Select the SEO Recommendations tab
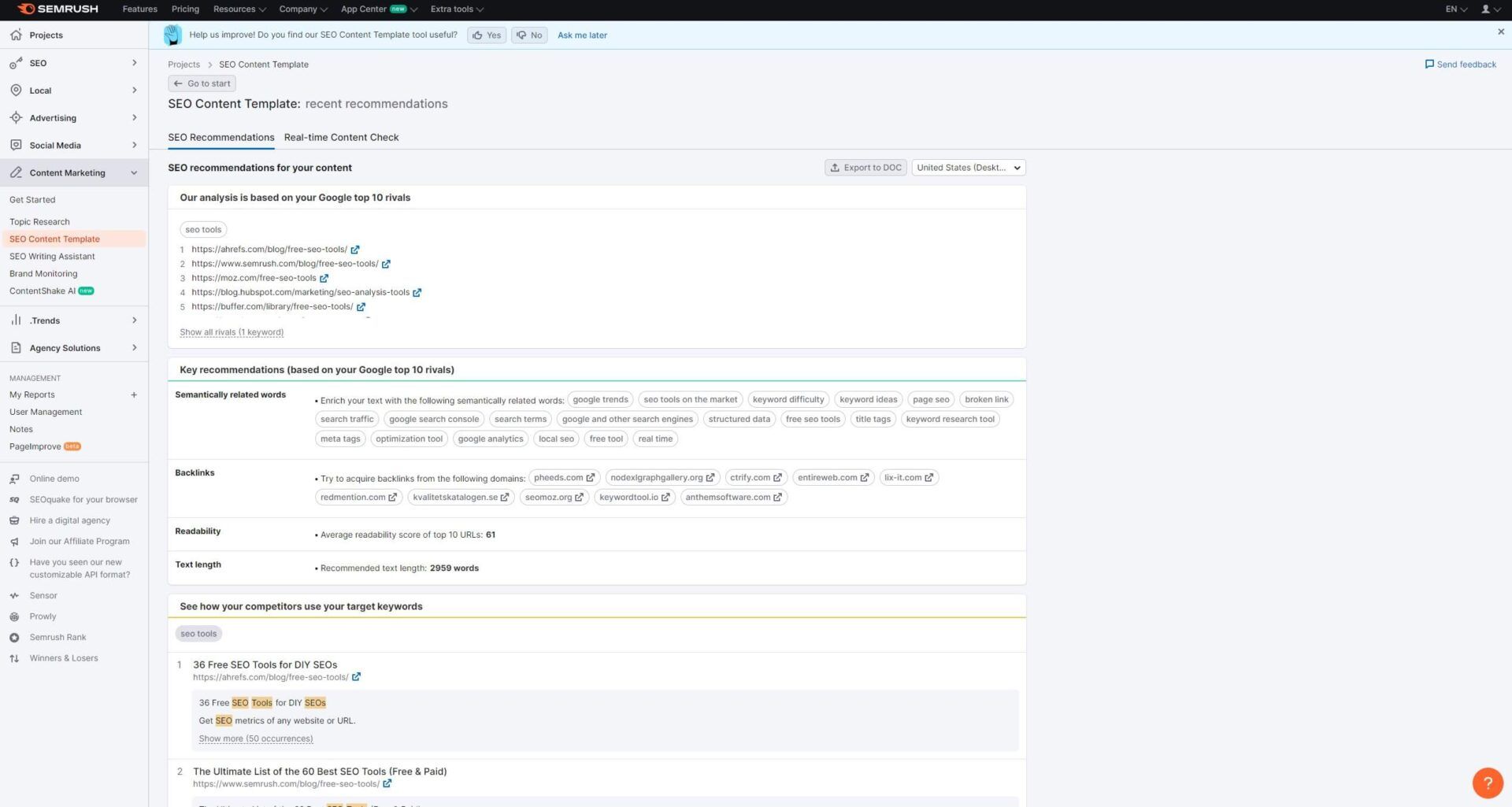 tap(220, 138)
